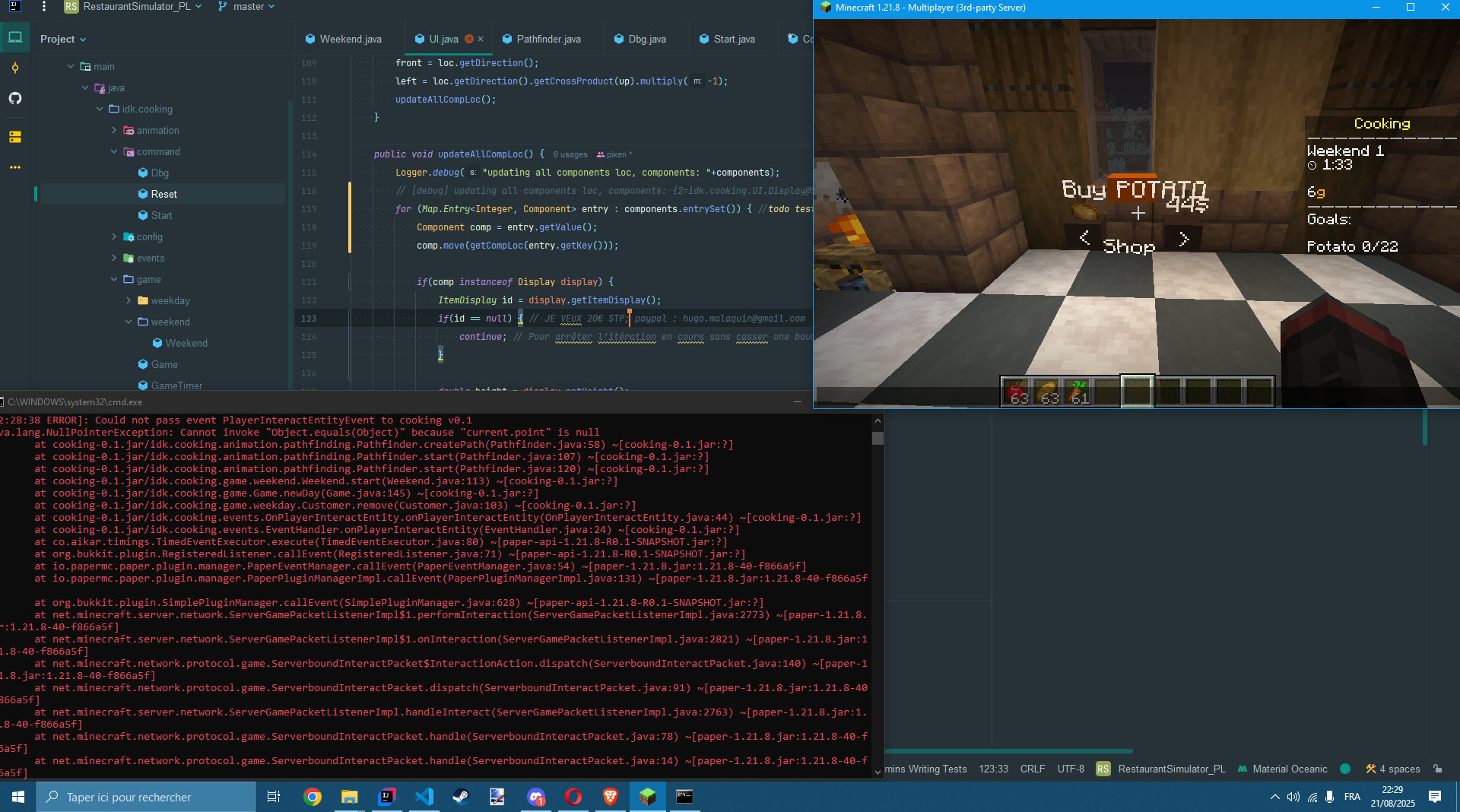The image size is (1460, 812).
Task: Toggle the microphone icon in system tray
Action: pos(1329,797)
